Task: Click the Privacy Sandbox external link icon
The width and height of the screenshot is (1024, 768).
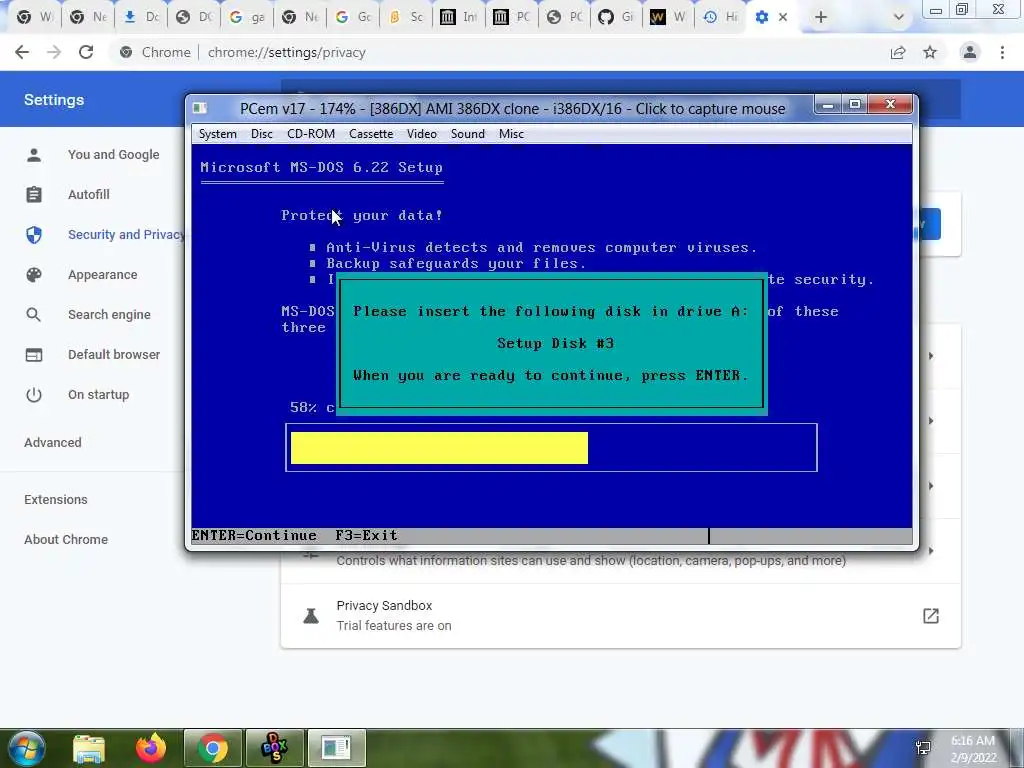Action: (931, 616)
